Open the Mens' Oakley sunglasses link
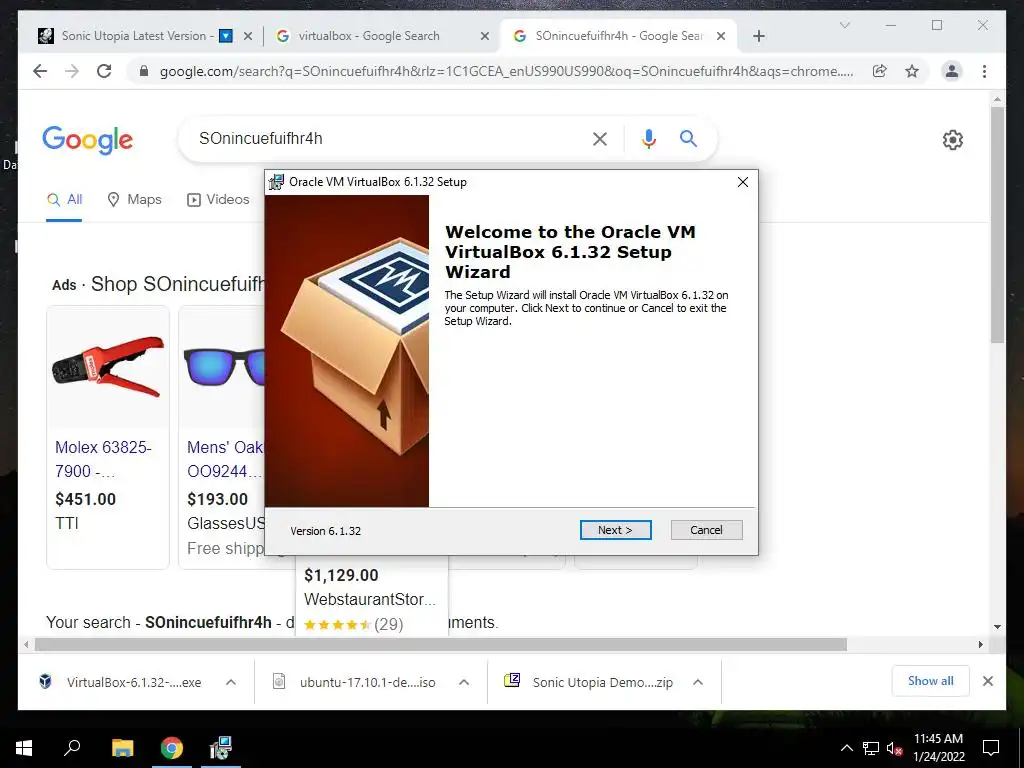 point(225,459)
